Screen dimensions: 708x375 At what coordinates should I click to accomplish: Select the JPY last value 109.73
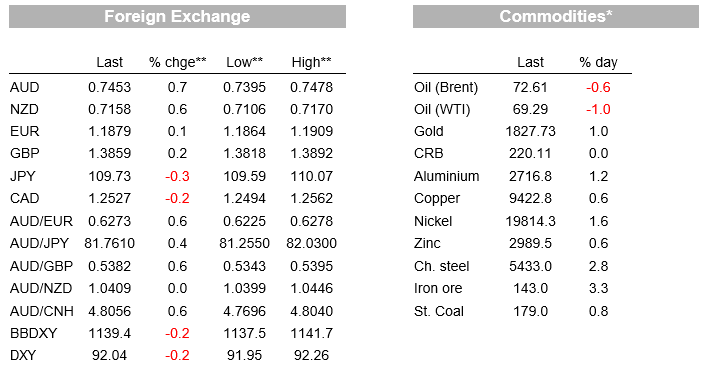tap(110, 176)
